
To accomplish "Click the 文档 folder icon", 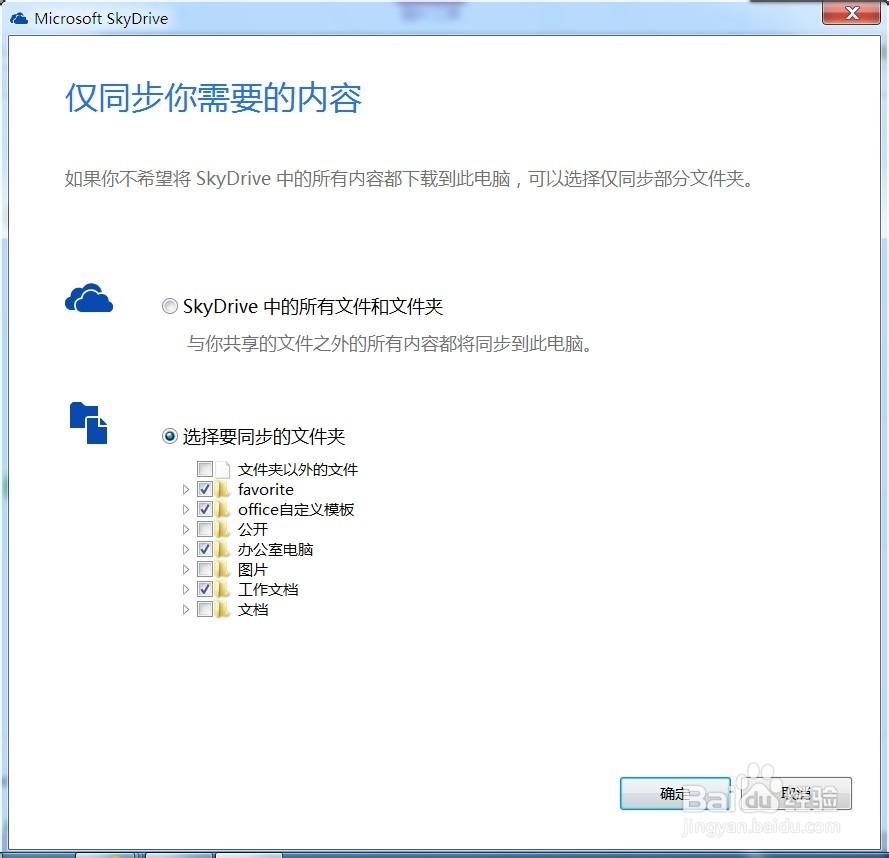I will pyautogui.click(x=223, y=610).
